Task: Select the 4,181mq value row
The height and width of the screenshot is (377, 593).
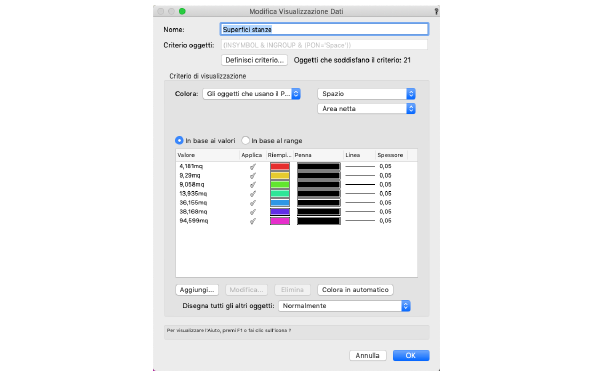Action: tap(296, 166)
